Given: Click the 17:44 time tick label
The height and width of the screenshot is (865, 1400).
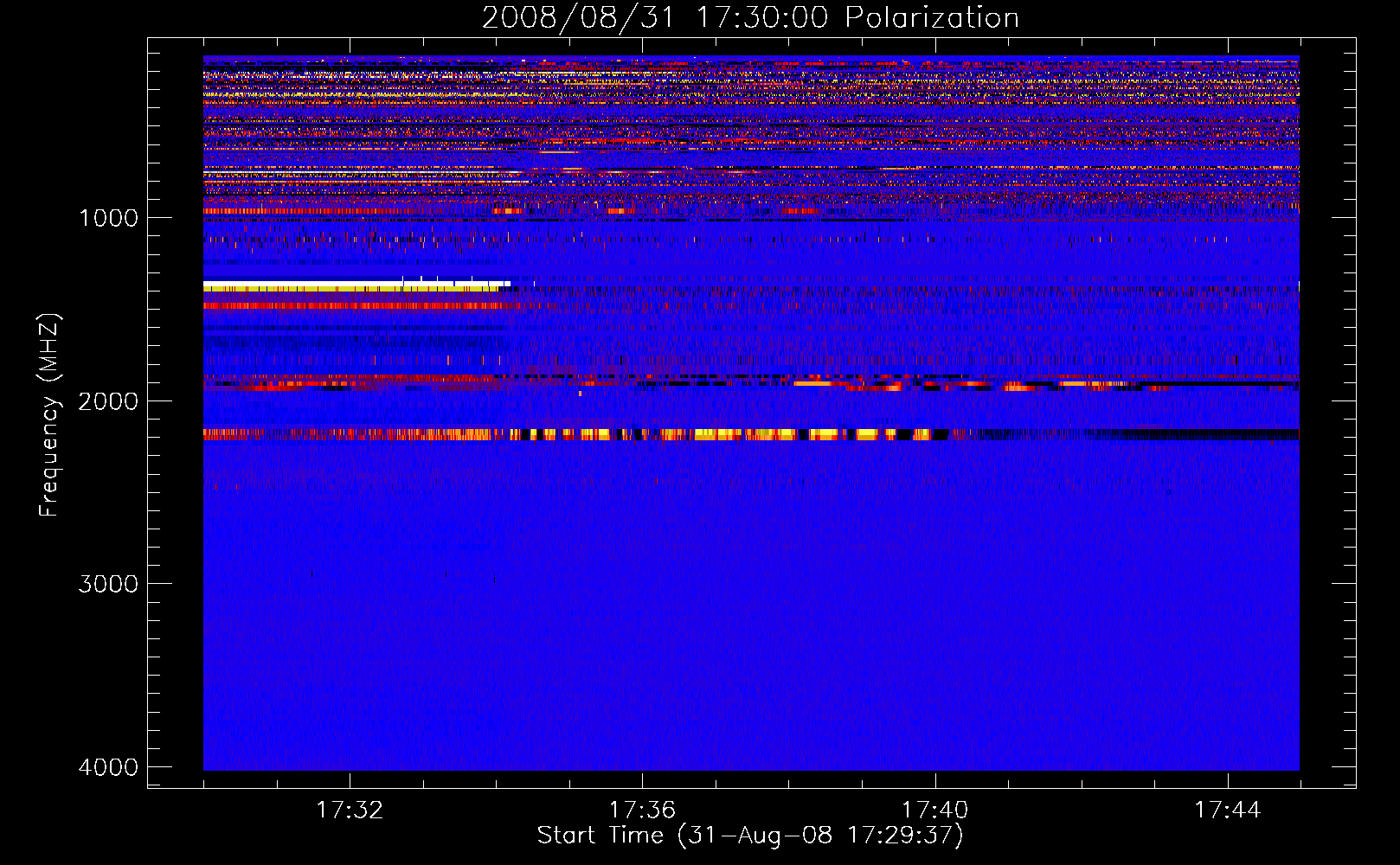Looking at the screenshot, I should (1228, 811).
